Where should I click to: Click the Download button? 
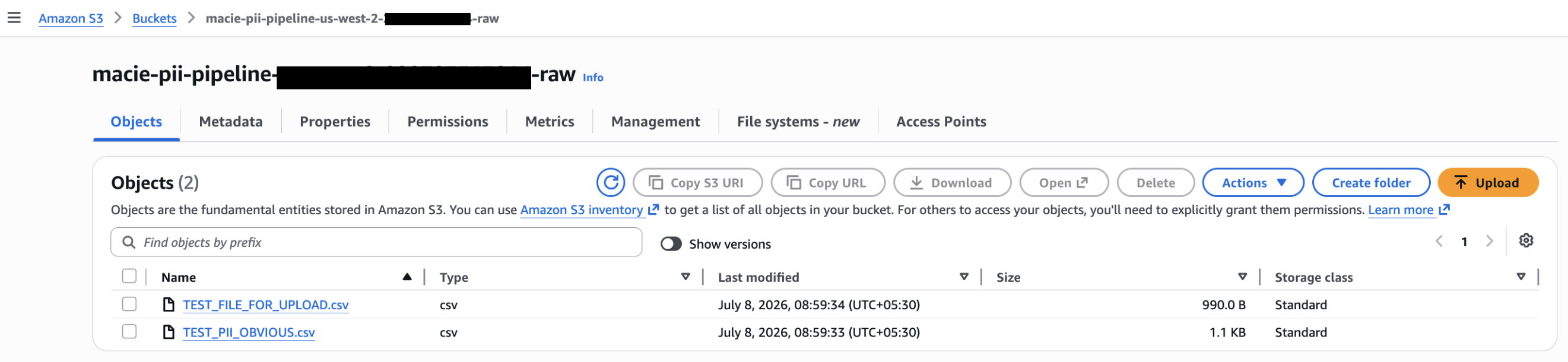[952, 183]
